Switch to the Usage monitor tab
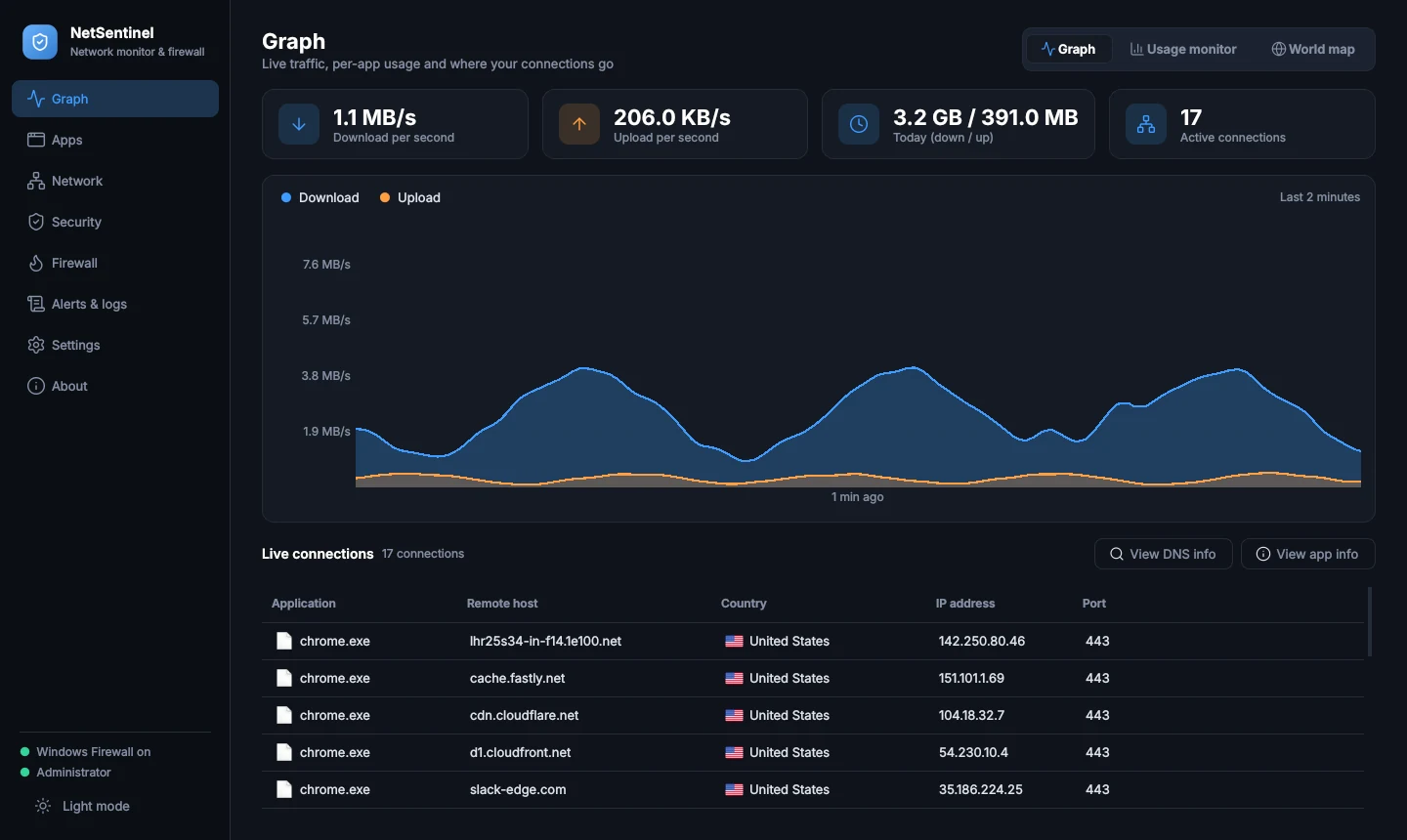This screenshot has width=1407, height=840. [x=1183, y=49]
